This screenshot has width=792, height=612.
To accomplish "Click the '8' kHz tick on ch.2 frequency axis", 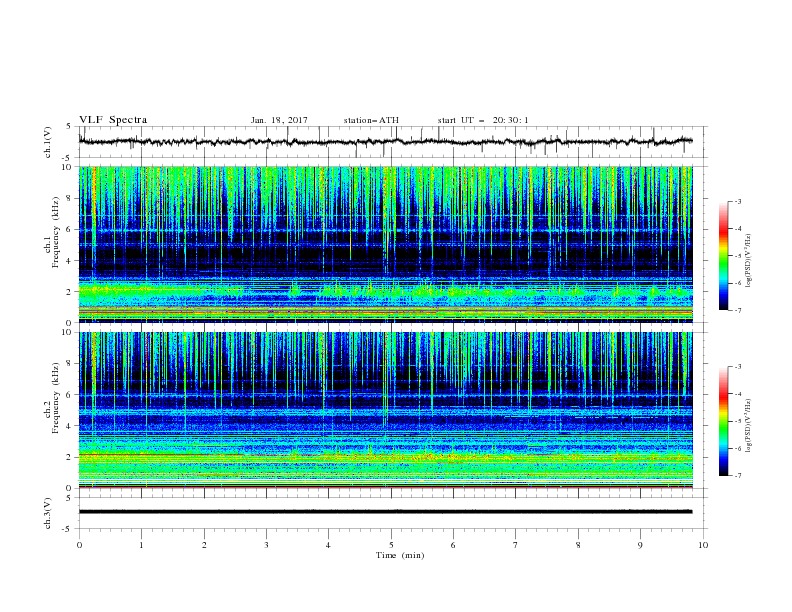I will point(71,364).
